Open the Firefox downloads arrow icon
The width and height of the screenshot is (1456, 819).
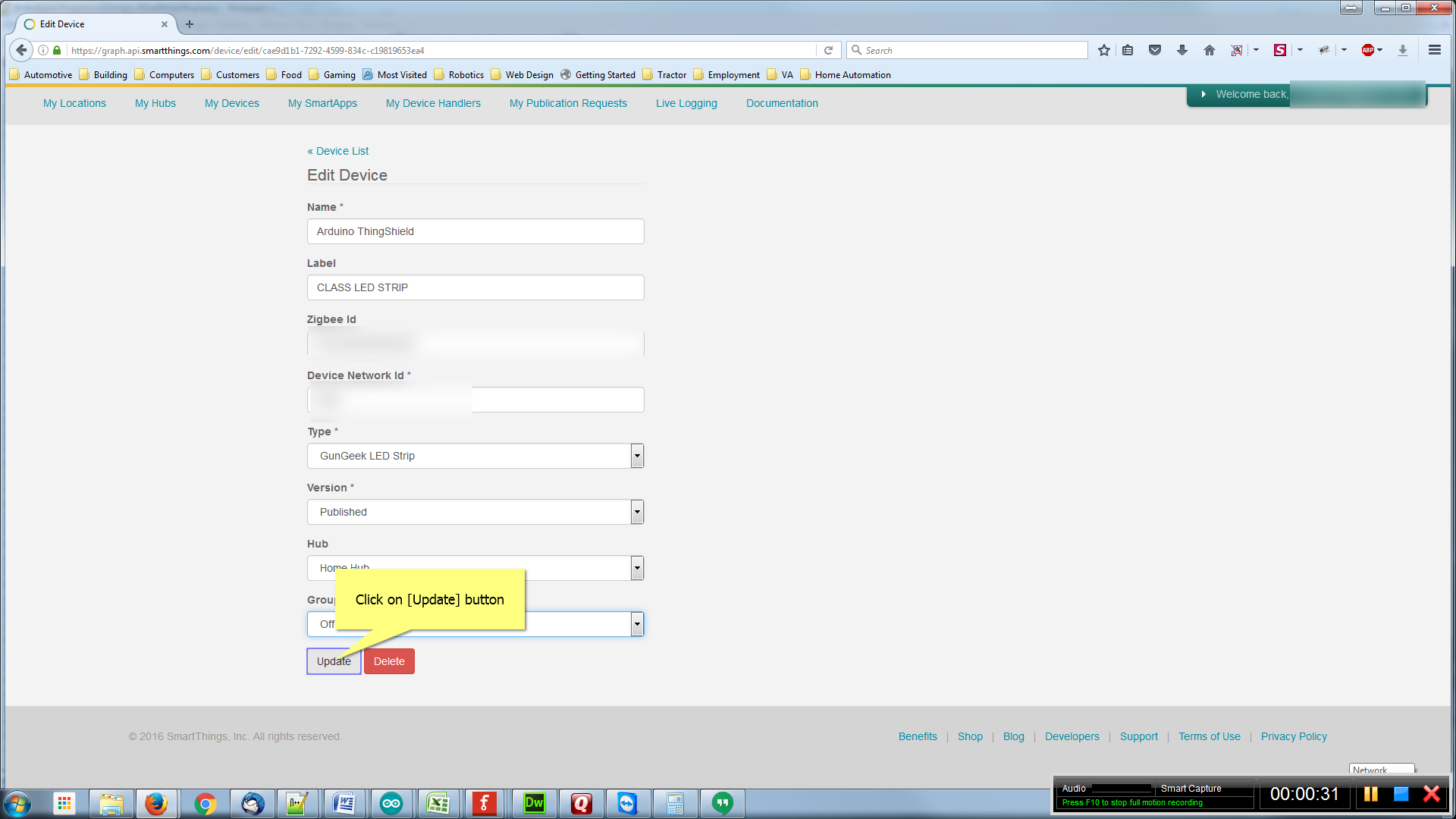pos(1181,50)
